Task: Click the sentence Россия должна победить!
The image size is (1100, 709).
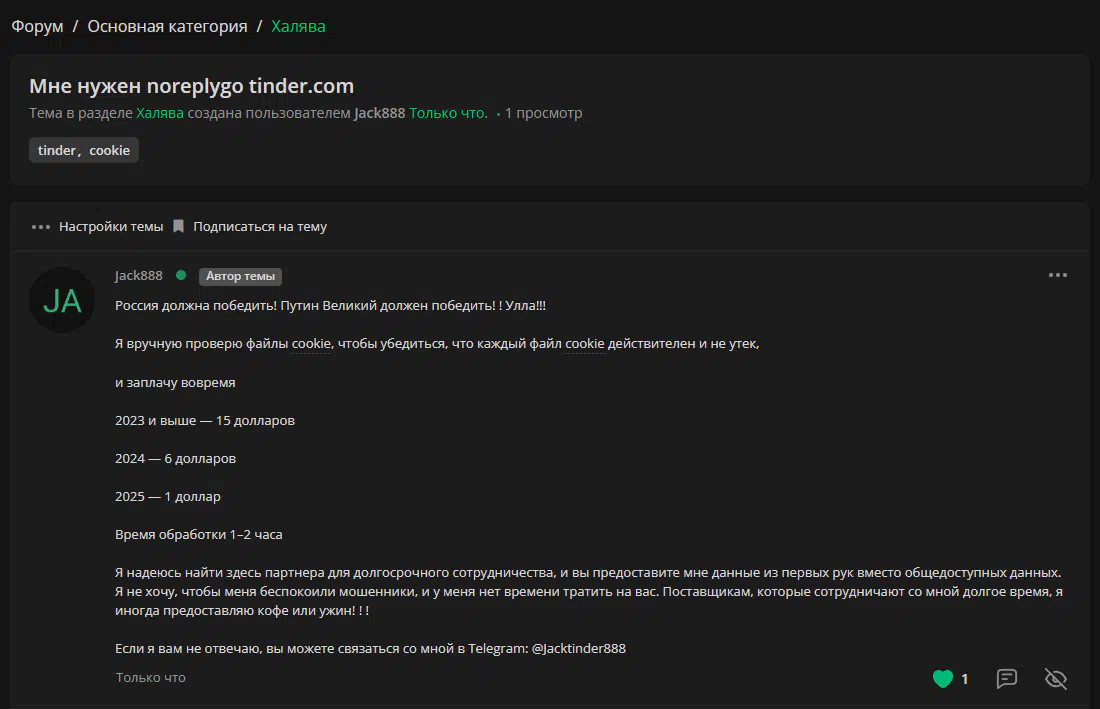Action: [196, 306]
